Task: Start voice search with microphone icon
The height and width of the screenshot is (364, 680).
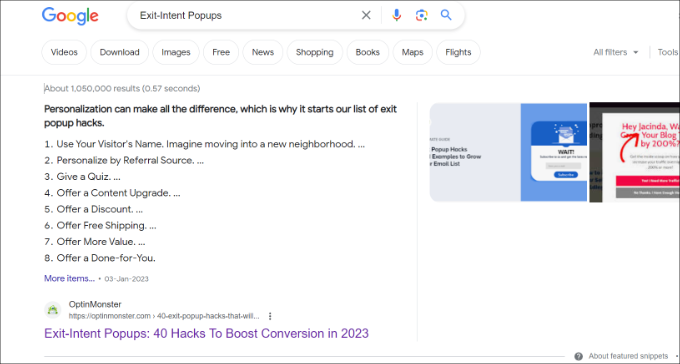Action: (396, 15)
